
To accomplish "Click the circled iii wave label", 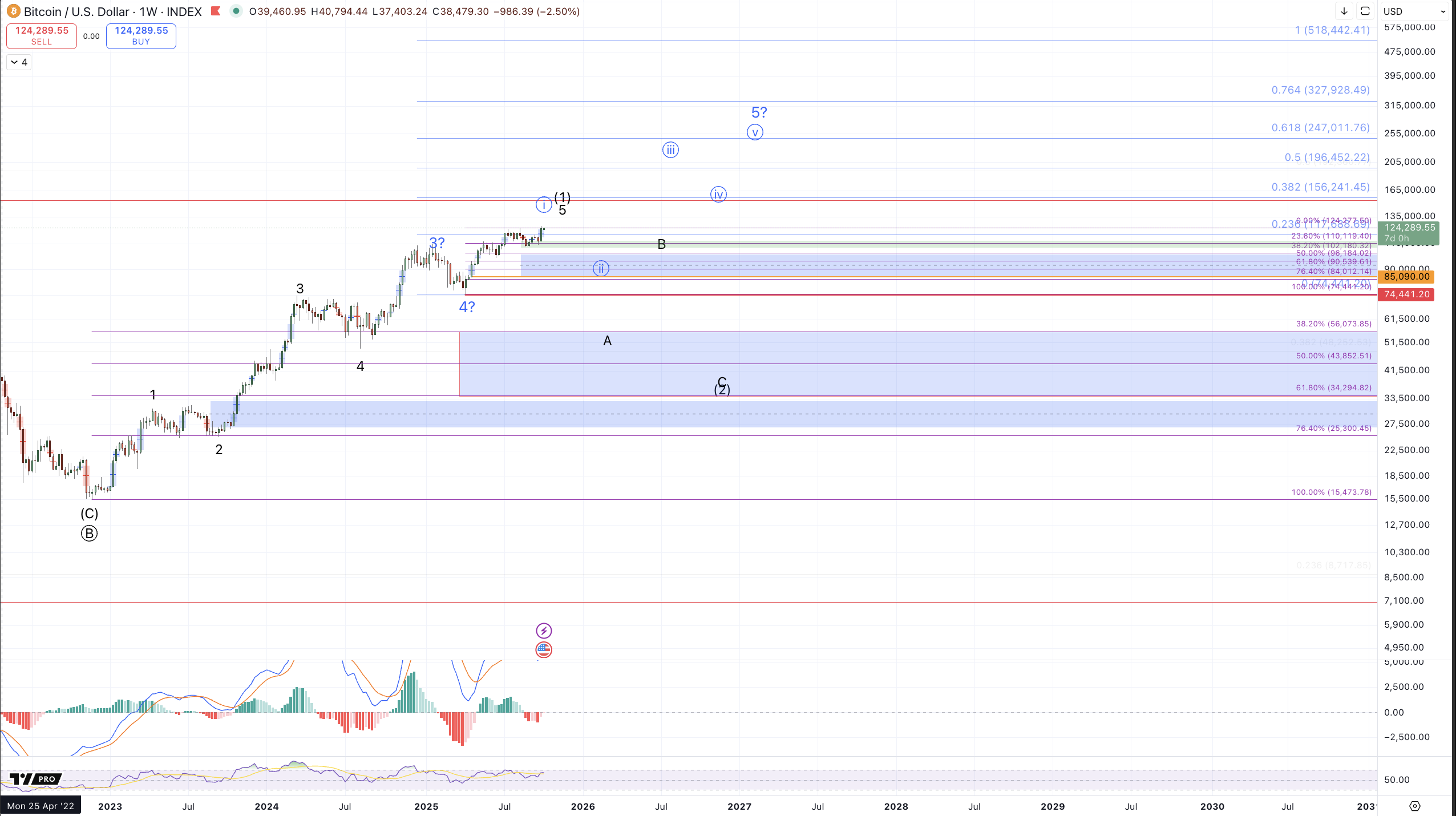I will pyautogui.click(x=670, y=150).
